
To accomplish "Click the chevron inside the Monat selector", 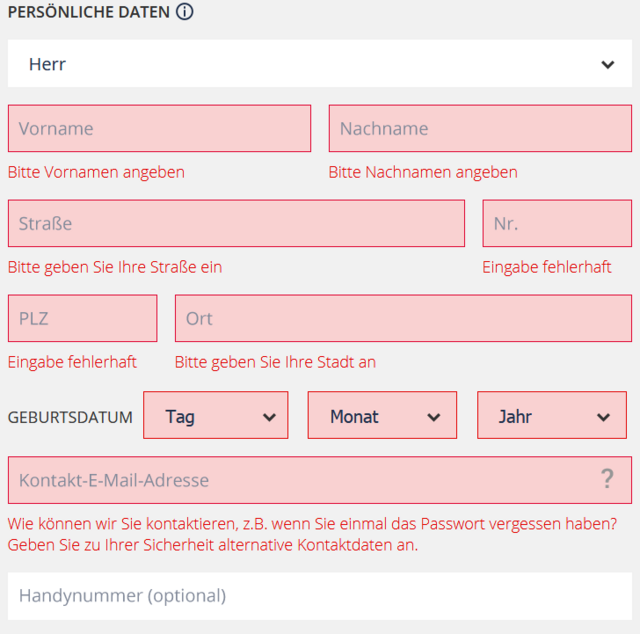I will (433, 417).
